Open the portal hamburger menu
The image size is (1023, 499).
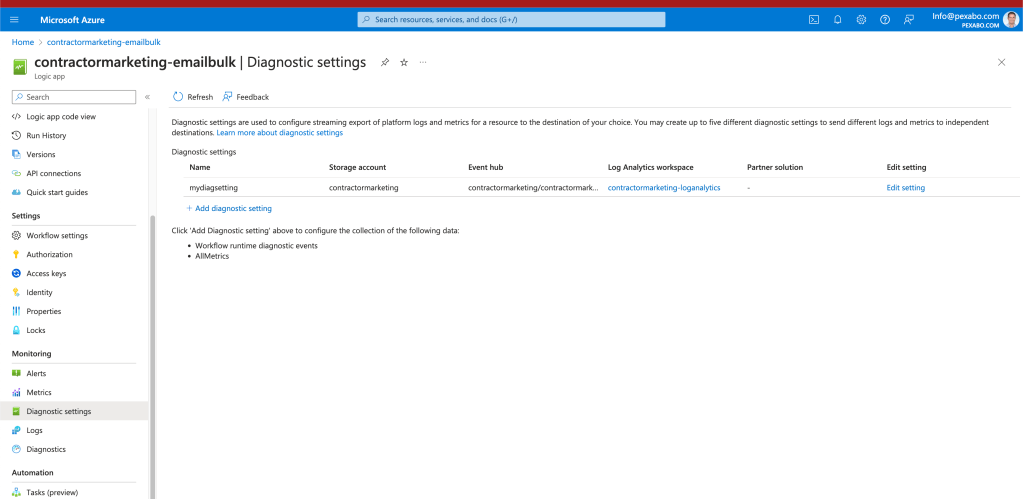14,20
